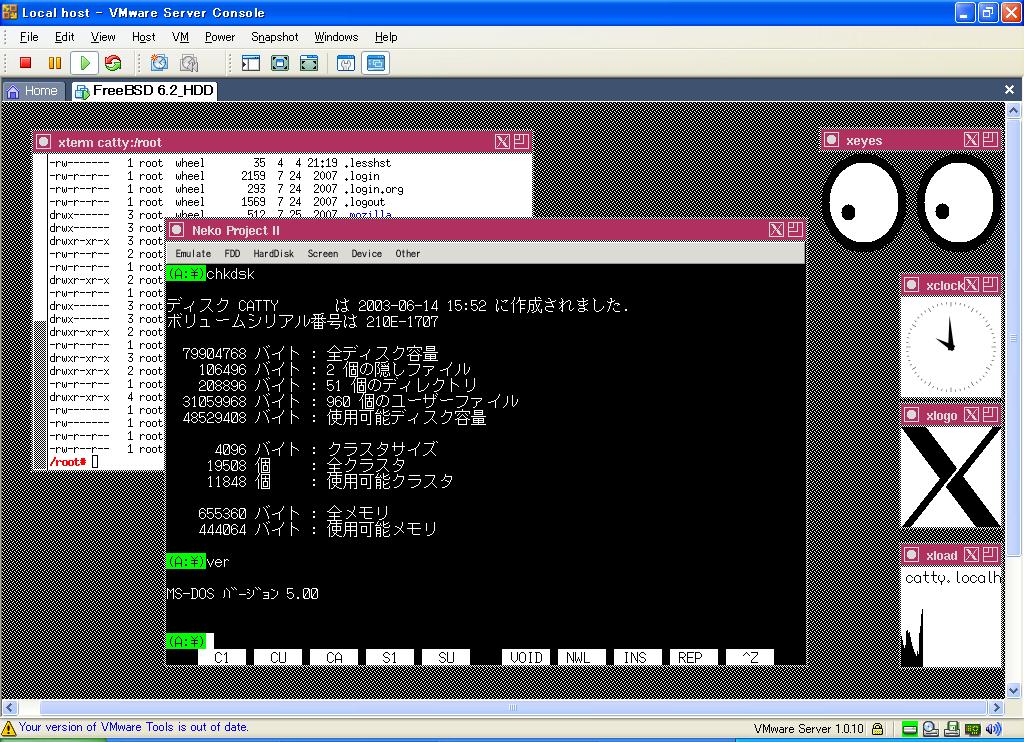Select the FreeBSD 6.2_HDD tab

coord(144,91)
